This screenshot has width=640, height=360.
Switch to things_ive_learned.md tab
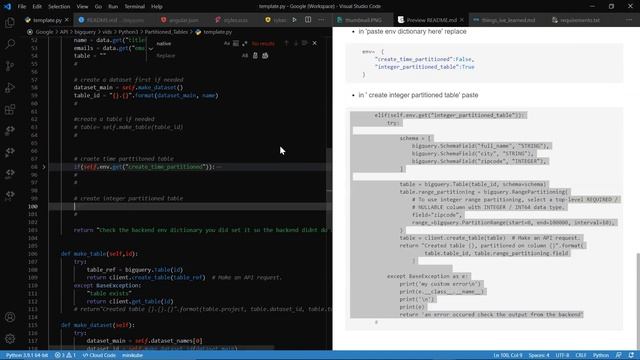coord(508,20)
